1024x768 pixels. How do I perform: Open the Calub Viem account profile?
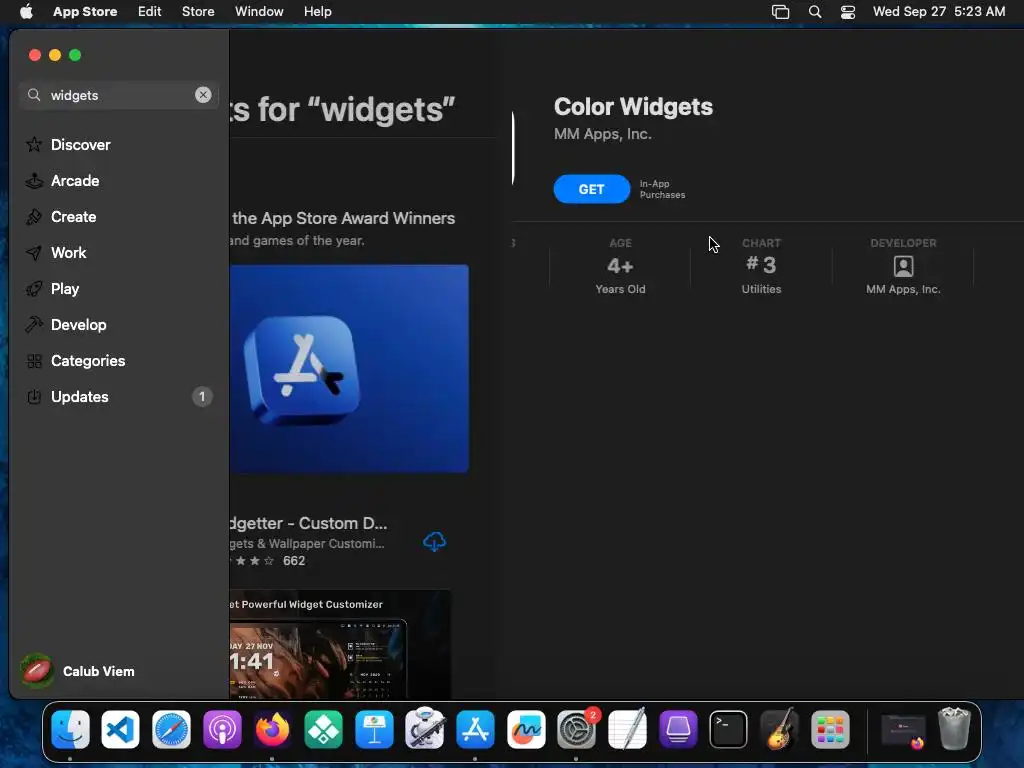78,671
